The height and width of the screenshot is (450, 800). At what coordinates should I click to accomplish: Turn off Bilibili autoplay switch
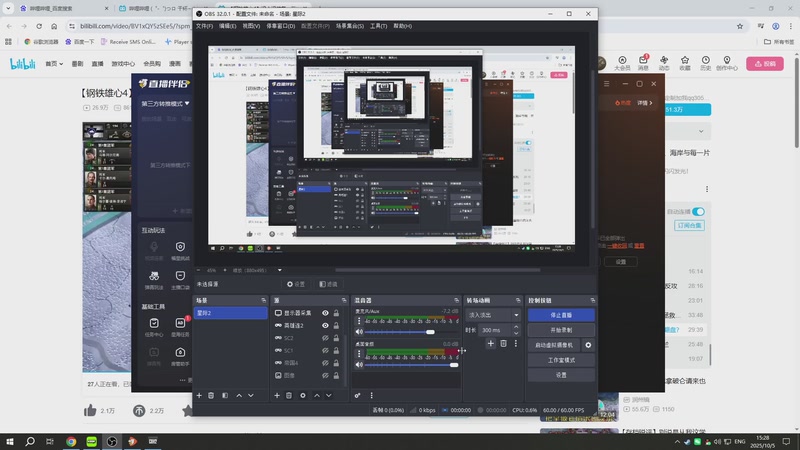[x=698, y=211]
